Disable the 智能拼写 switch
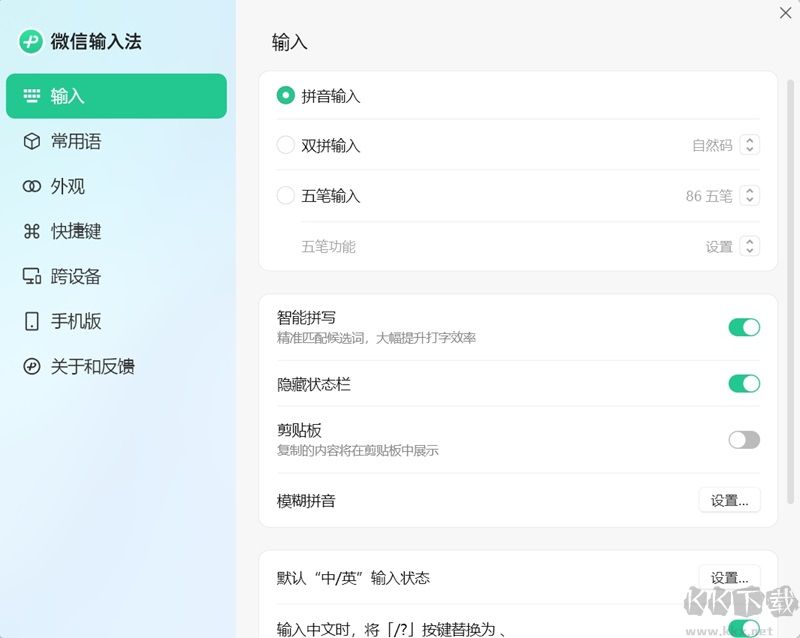800x638 pixels. 744,327
